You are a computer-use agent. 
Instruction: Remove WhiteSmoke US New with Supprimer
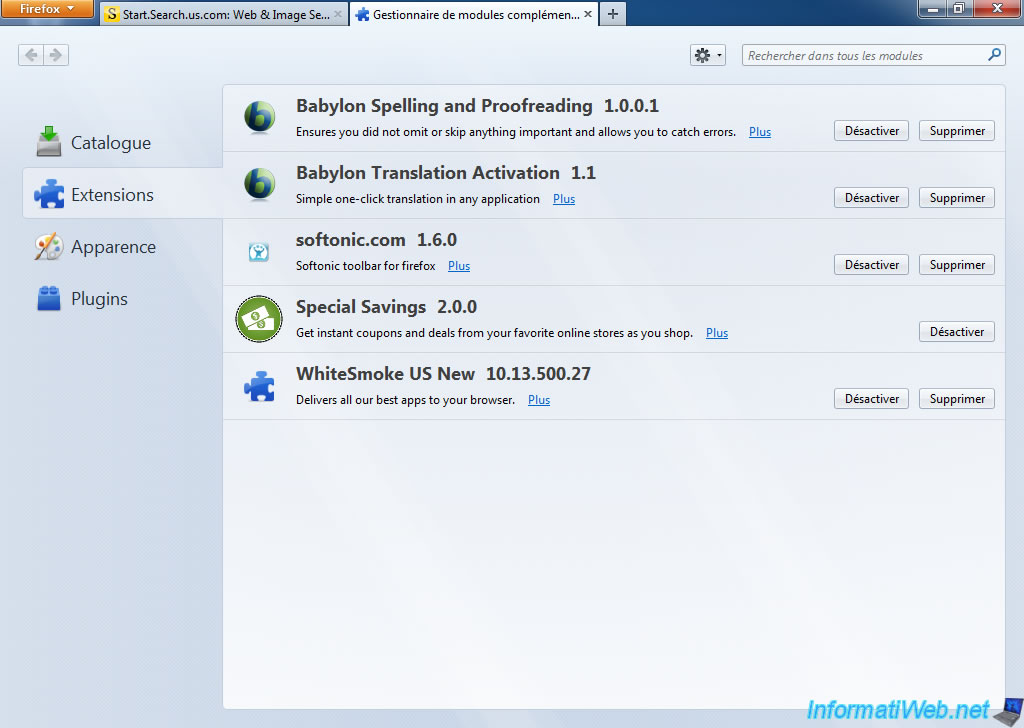(x=957, y=398)
